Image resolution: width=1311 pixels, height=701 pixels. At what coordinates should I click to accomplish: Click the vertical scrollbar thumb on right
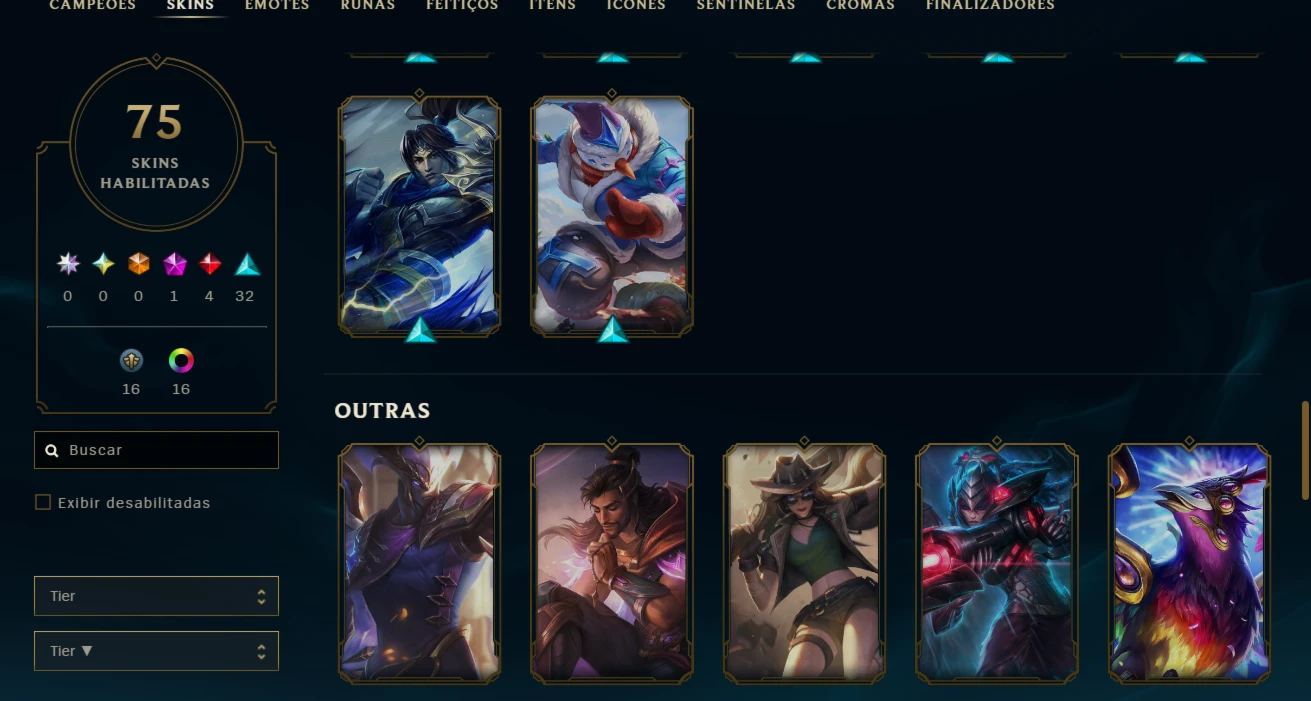(1305, 450)
